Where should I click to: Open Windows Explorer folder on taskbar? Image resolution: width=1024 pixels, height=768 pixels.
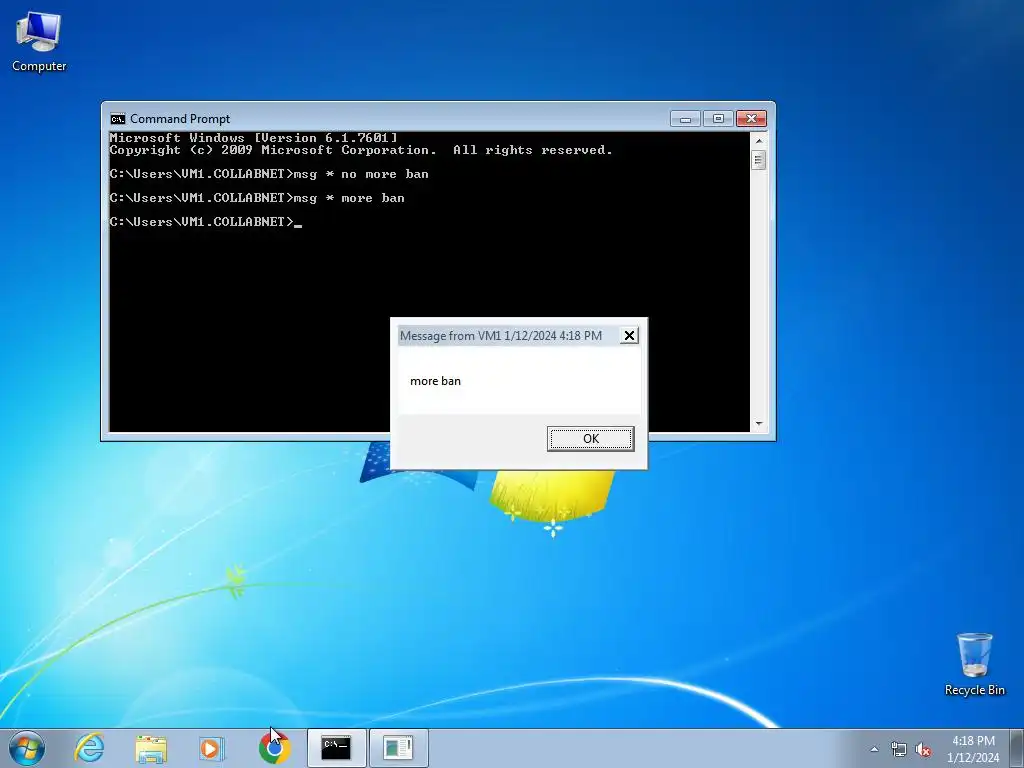click(151, 748)
